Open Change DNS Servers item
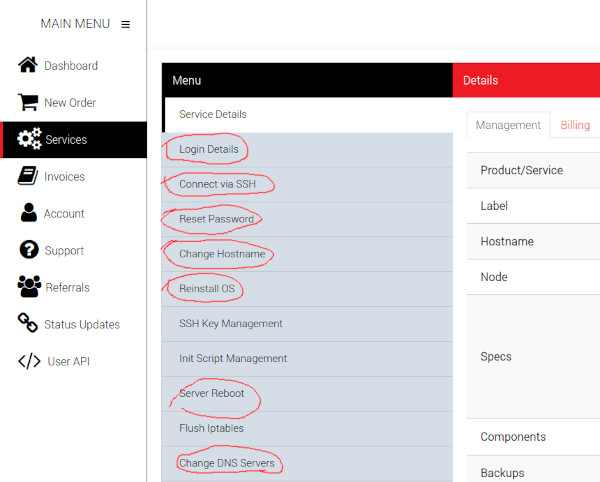 pyautogui.click(x=307, y=463)
